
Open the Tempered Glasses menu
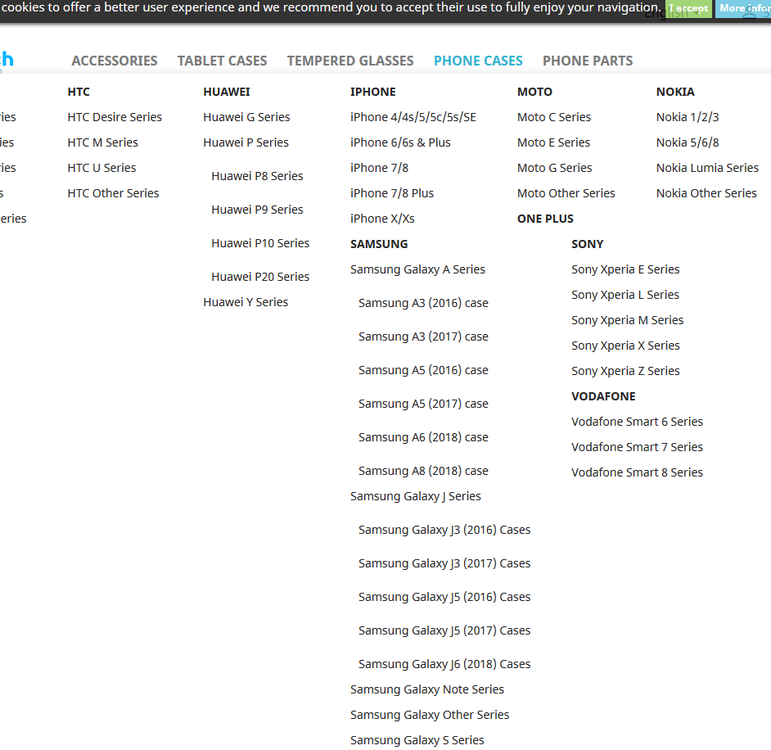pos(351,61)
